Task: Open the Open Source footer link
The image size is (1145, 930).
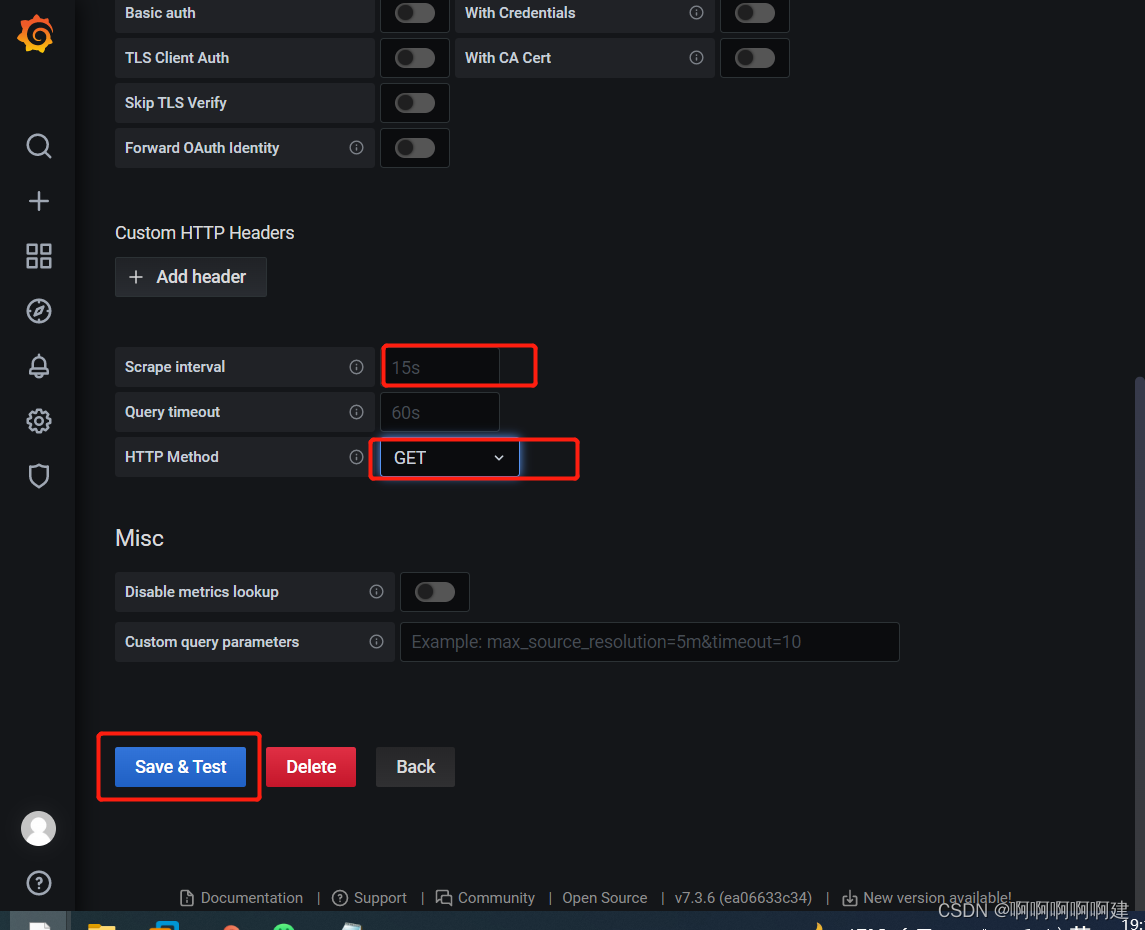Action: click(x=605, y=898)
